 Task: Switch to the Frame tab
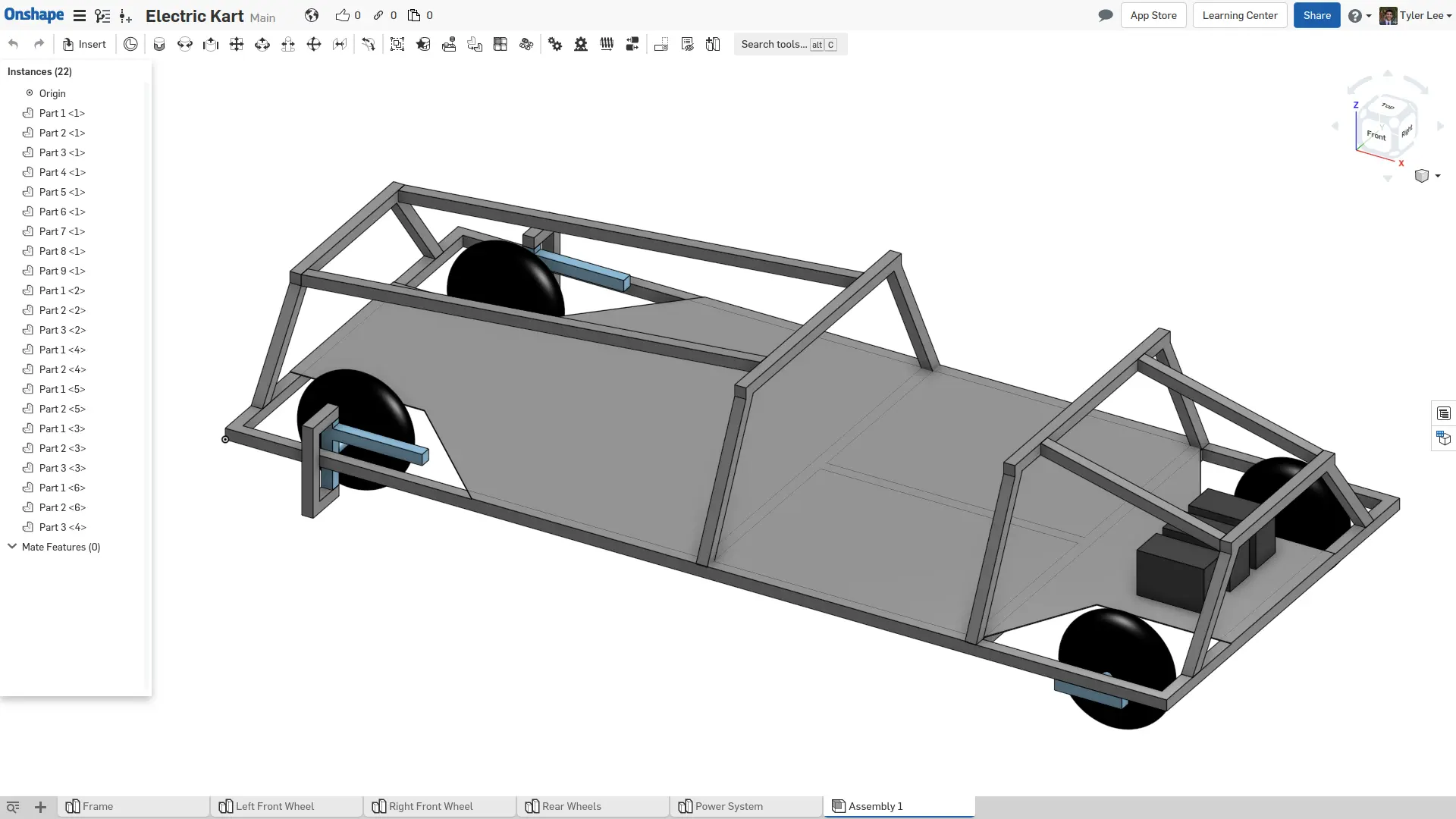pyautogui.click(x=98, y=806)
